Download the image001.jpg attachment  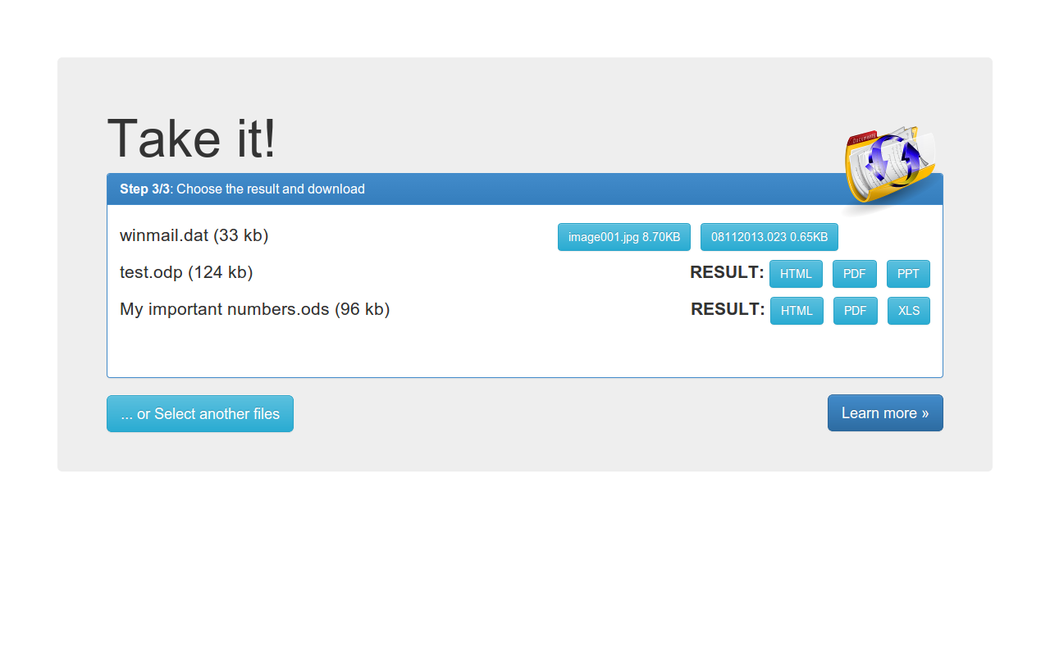624,237
